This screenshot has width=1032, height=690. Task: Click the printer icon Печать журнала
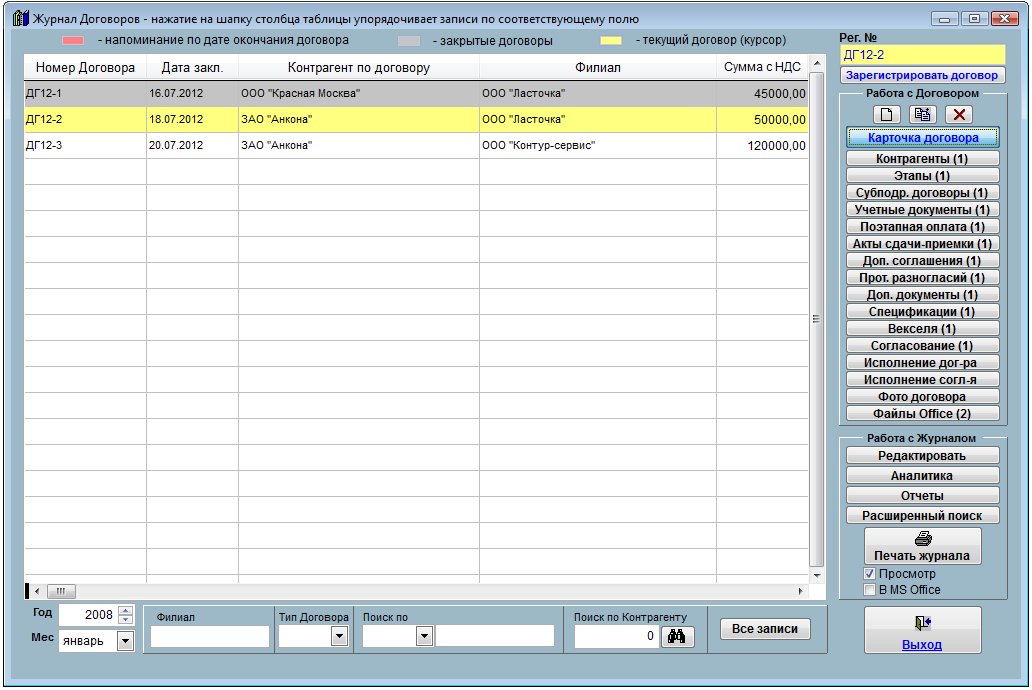coord(922,537)
